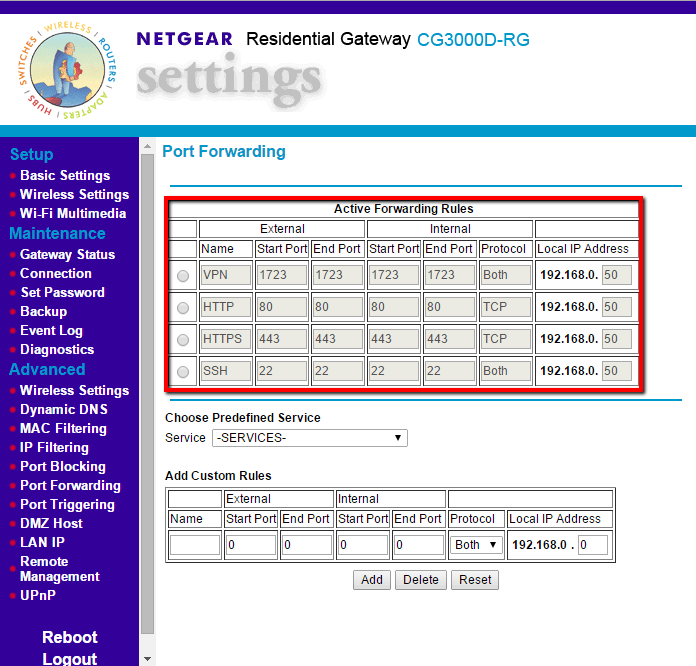Screen dimensions: 696x666
Task: Select the SSH rule radio button
Action: [x=183, y=372]
